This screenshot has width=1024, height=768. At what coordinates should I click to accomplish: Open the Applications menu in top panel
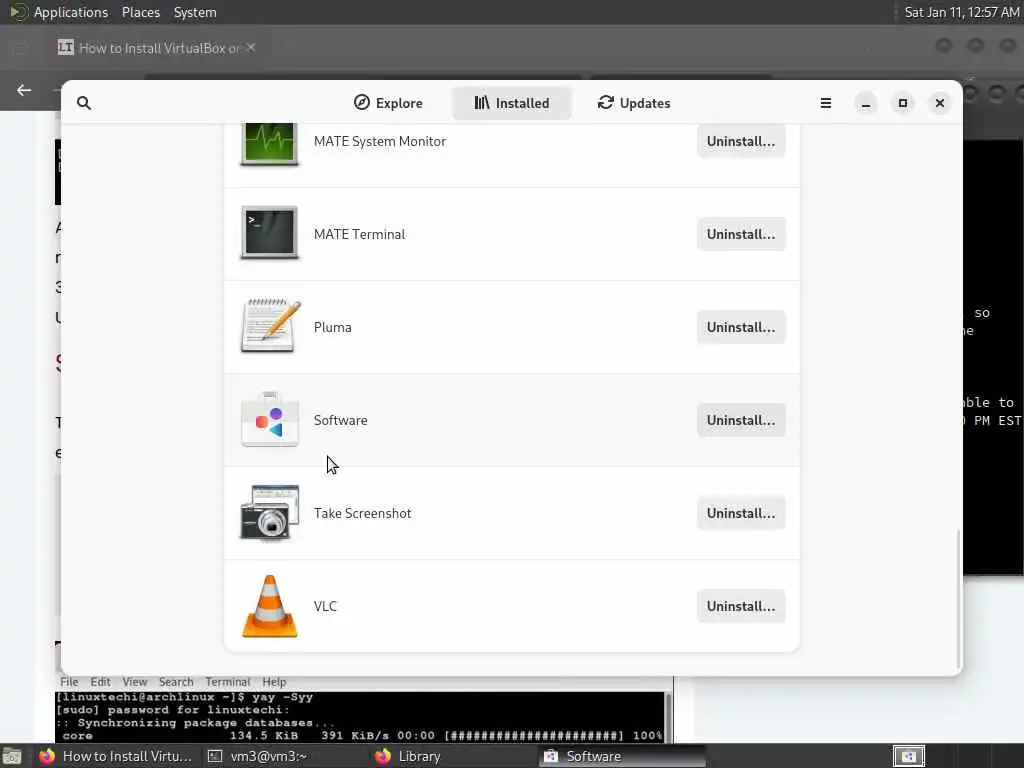[x=71, y=12]
